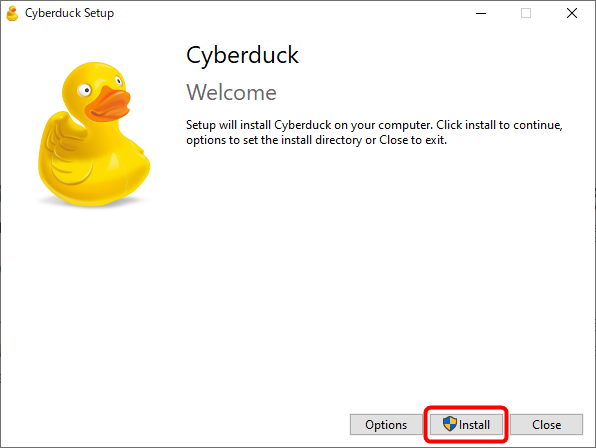Minimize the Cyberduck Setup window

click(481, 13)
